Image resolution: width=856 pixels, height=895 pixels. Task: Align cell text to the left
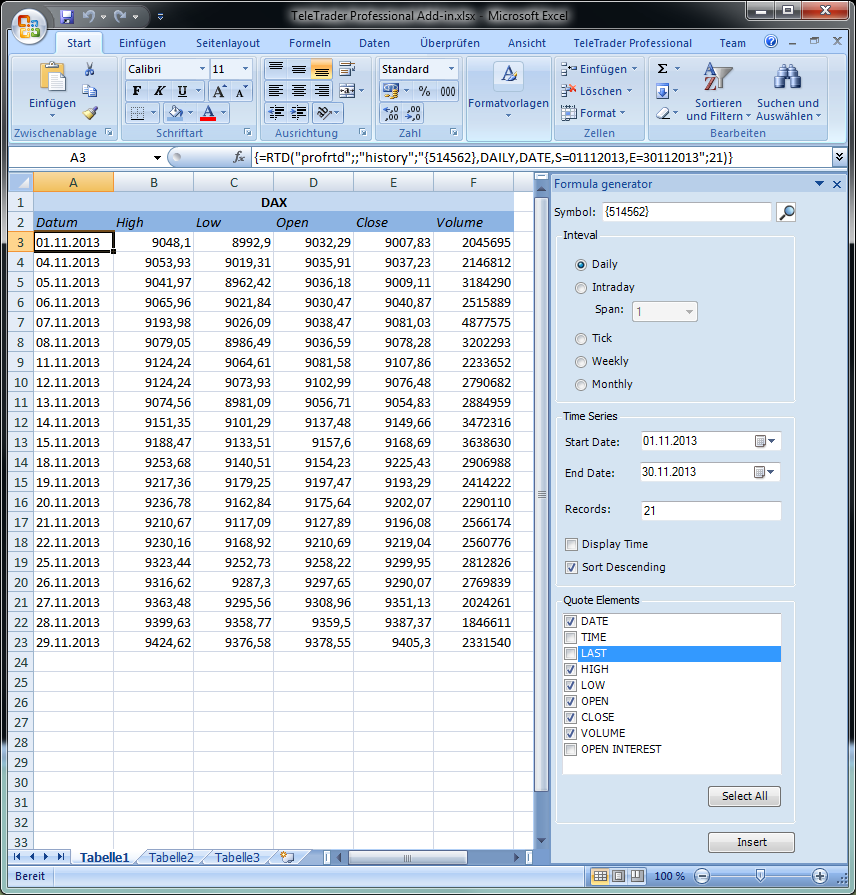[x=276, y=91]
